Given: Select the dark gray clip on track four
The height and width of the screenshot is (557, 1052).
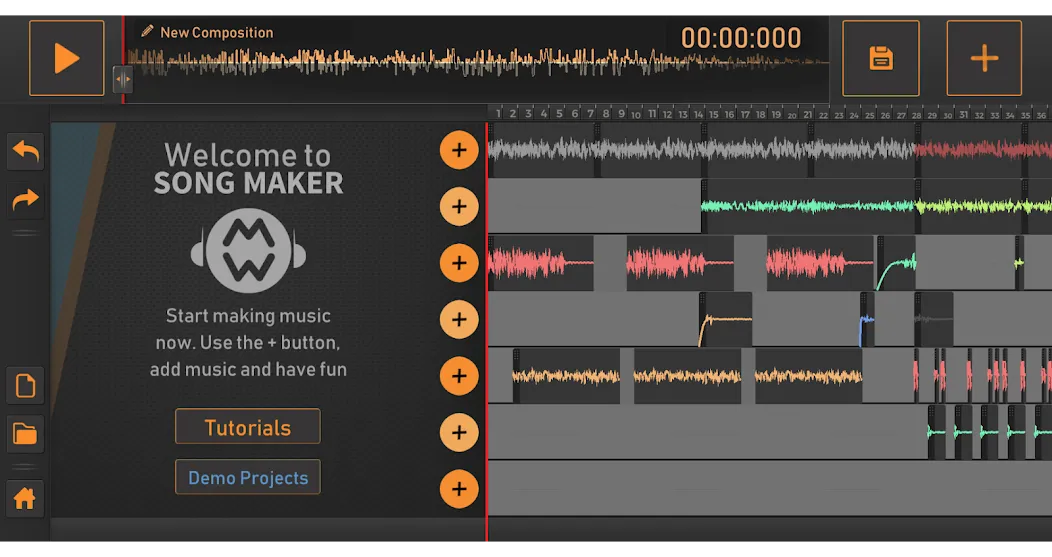Looking at the screenshot, I should tap(934, 319).
